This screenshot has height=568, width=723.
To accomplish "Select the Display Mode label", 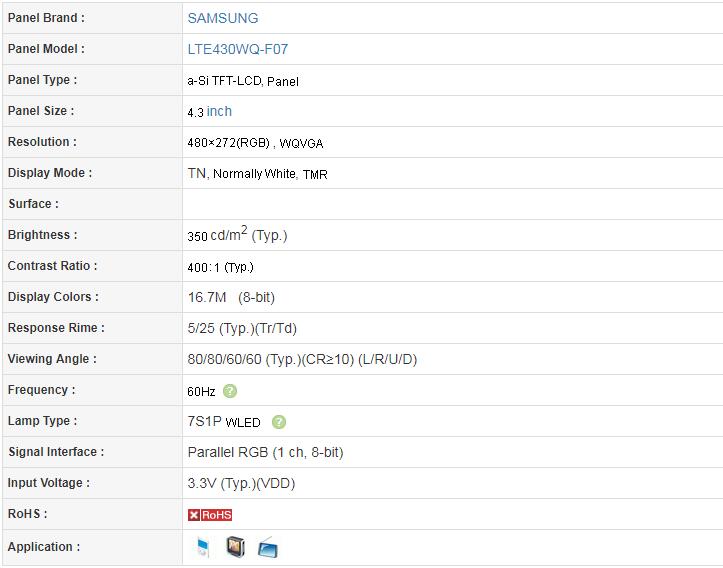I will click(50, 173).
